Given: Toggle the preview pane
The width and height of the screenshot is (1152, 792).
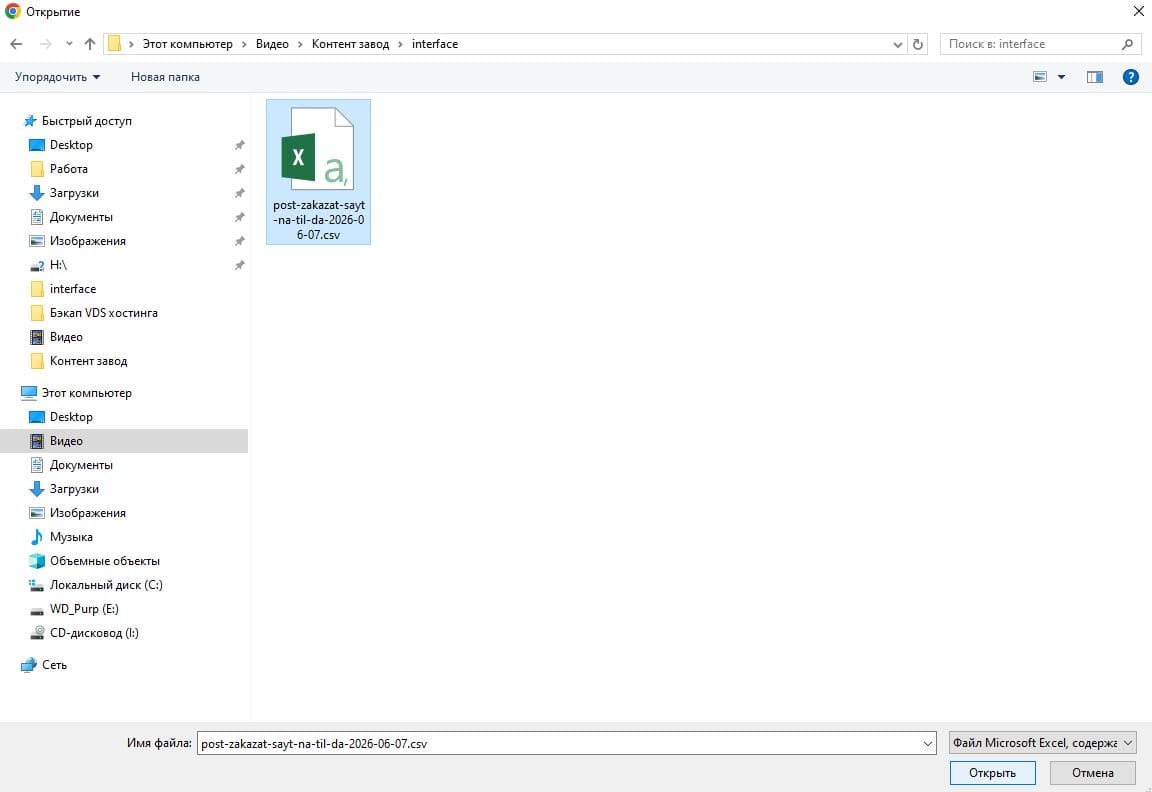Looking at the screenshot, I should coord(1095,76).
